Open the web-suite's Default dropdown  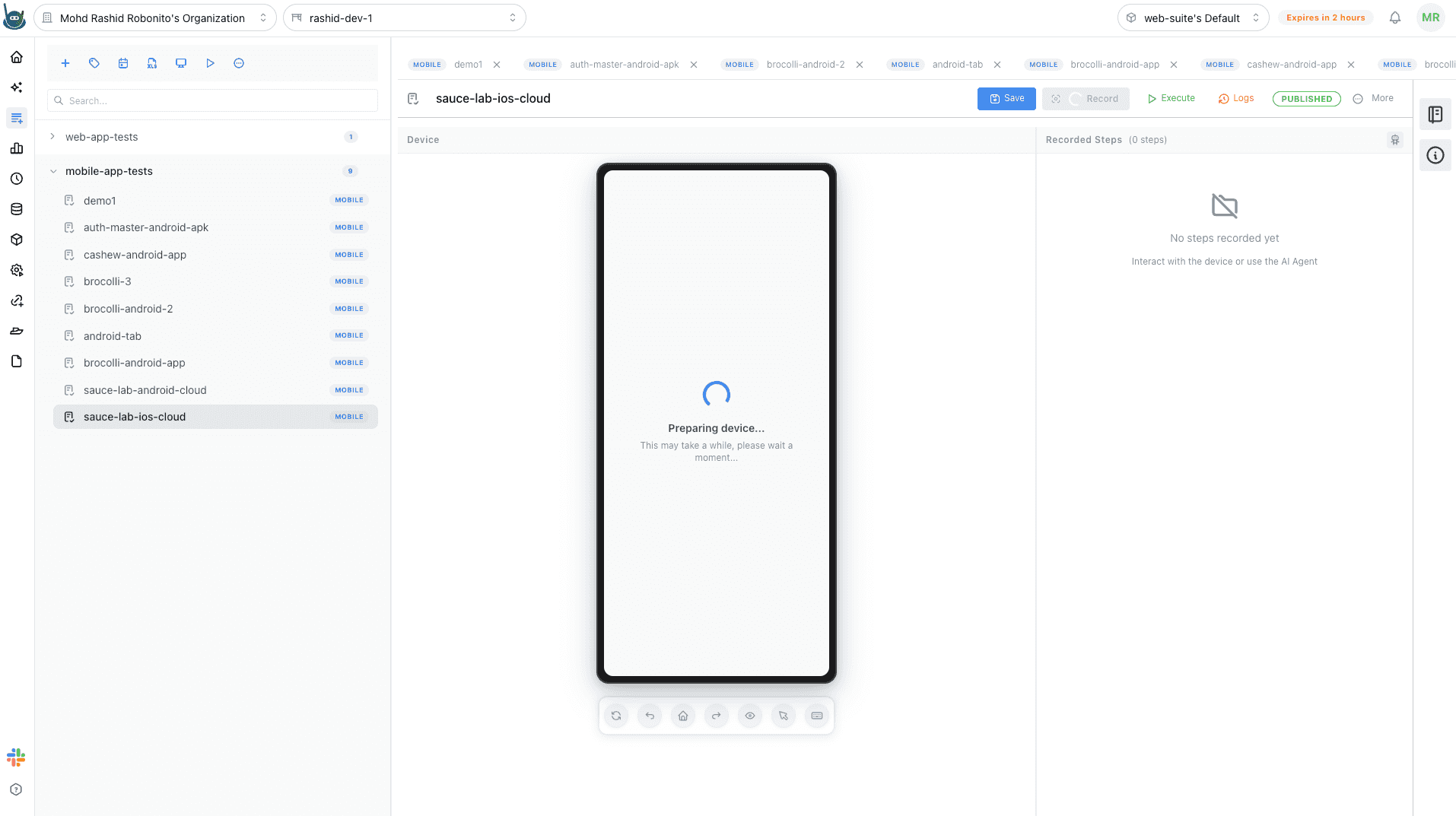(x=1193, y=18)
